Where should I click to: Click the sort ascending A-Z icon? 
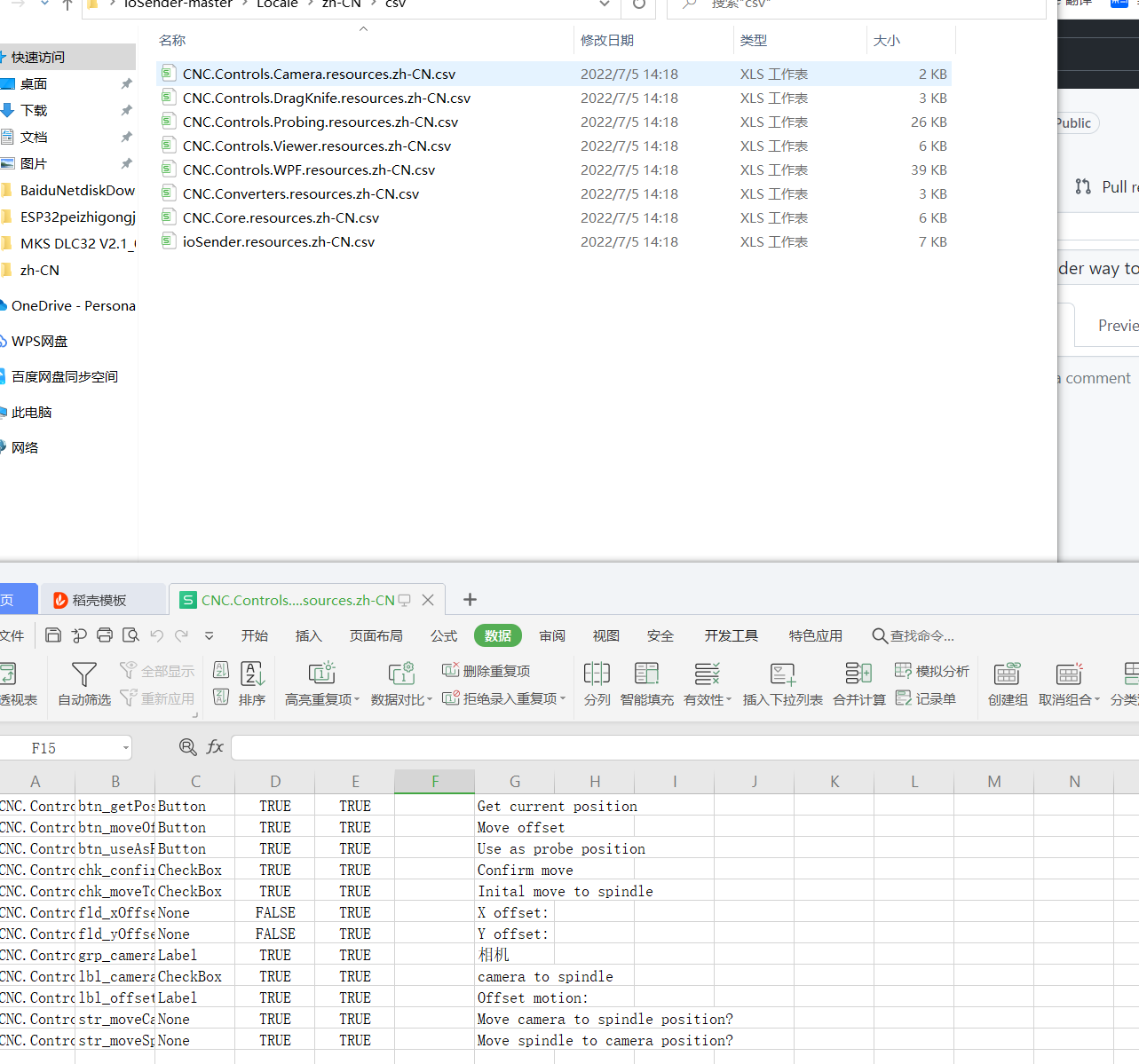click(x=221, y=671)
